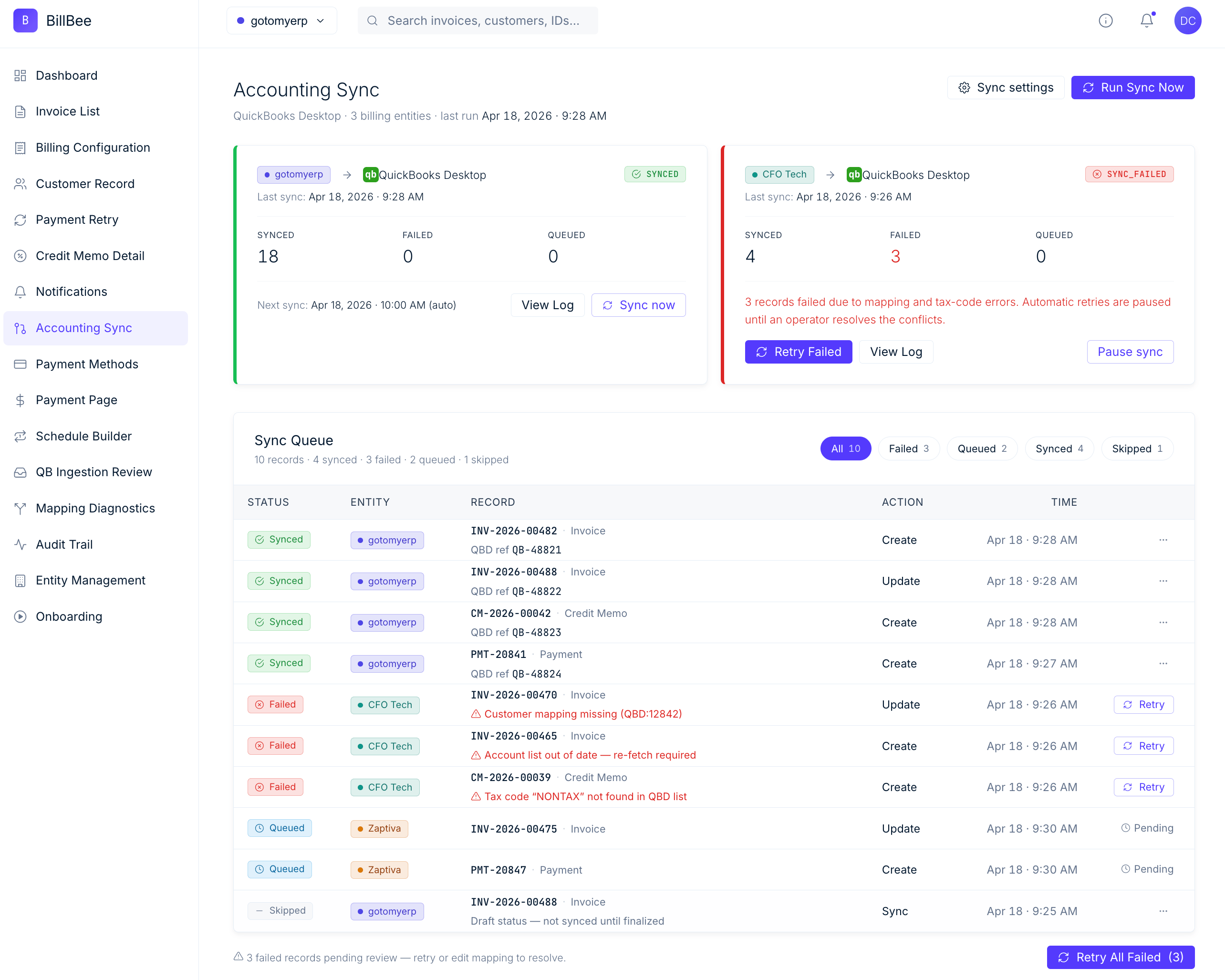
Task: Open the DC user avatar menu
Action: (x=1187, y=21)
